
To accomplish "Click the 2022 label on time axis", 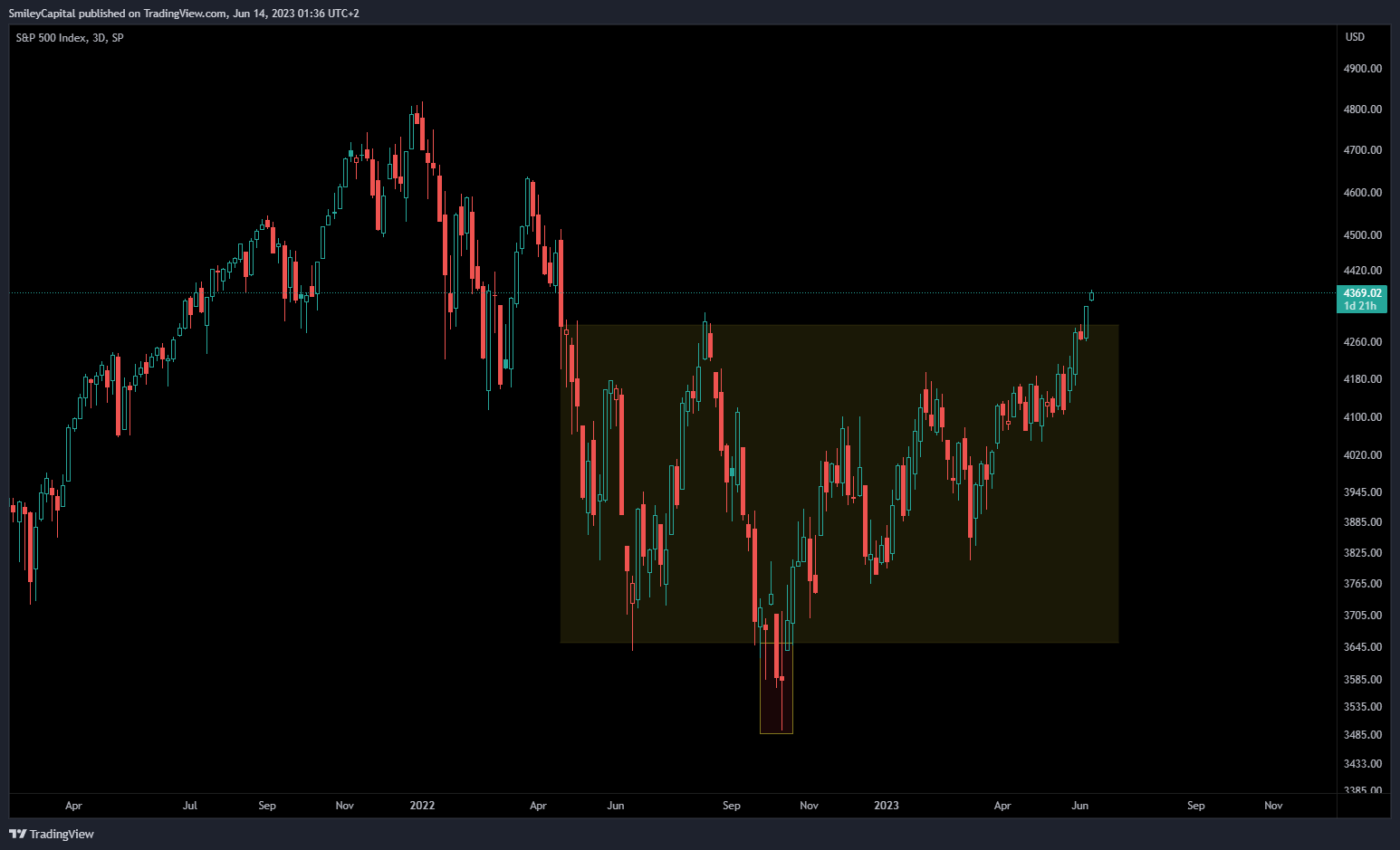I will [422, 806].
